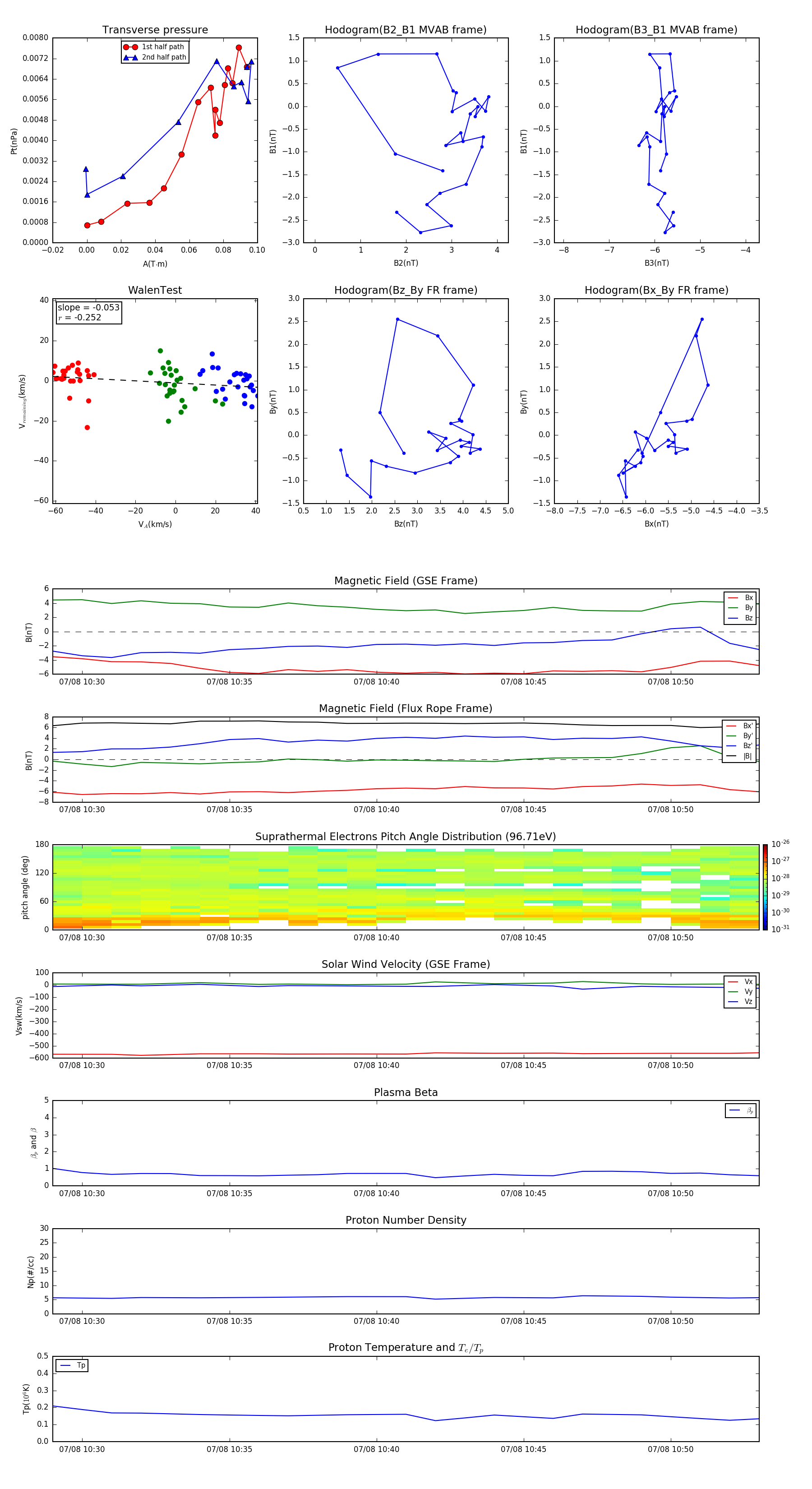The height and width of the screenshot is (1489, 812).
Task: Click the βp legend in Plasma Beta plot
Action: (x=741, y=1110)
